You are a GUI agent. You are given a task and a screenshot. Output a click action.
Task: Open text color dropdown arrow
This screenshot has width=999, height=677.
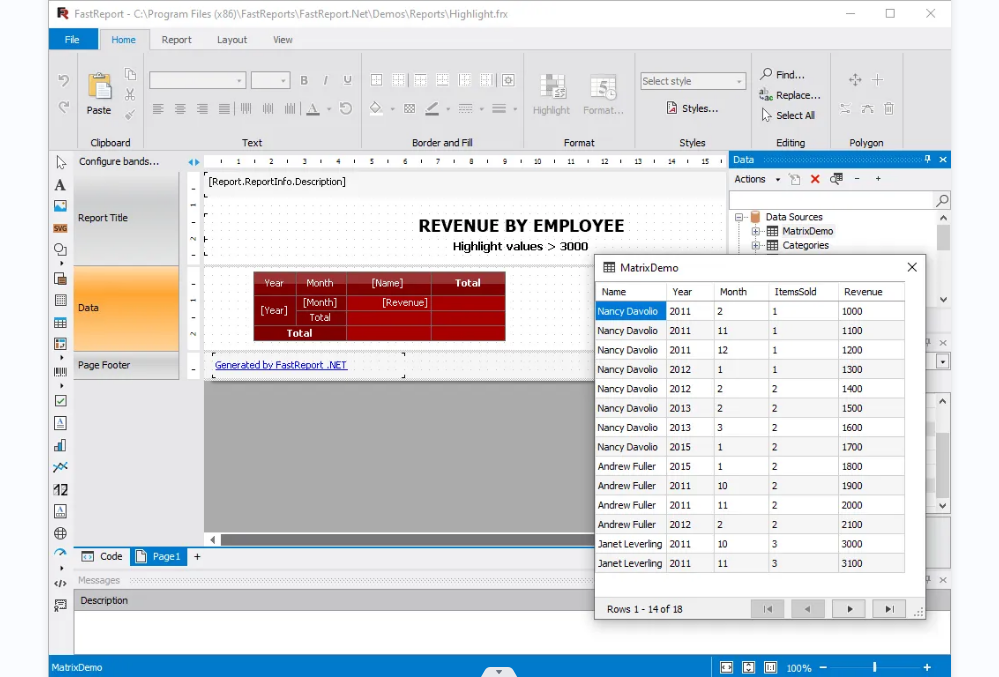point(329,109)
